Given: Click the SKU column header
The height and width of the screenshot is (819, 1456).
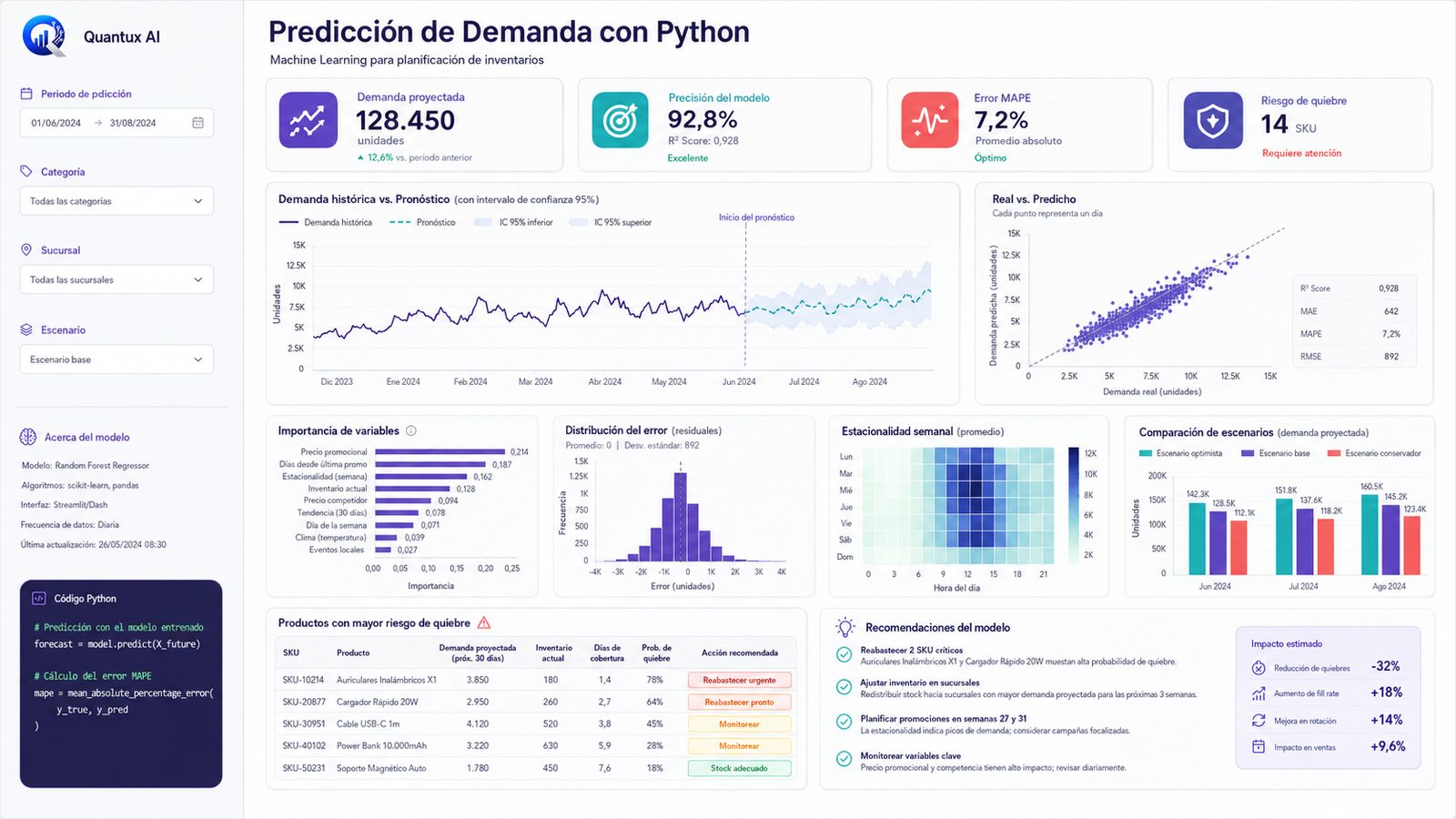Looking at the screenshot, I should coord(291,652).
